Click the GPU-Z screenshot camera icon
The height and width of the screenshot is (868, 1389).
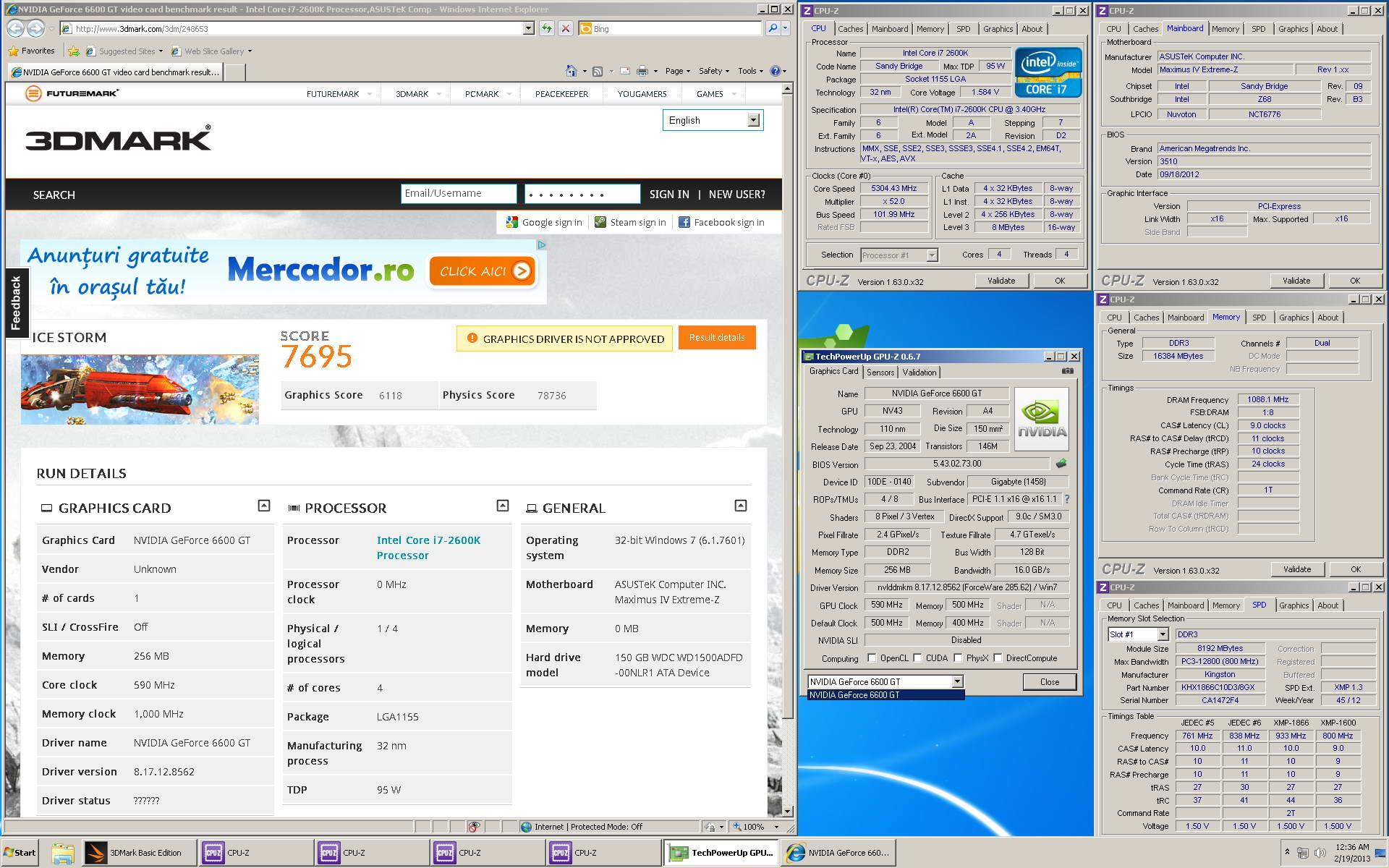coord(1067,371)
